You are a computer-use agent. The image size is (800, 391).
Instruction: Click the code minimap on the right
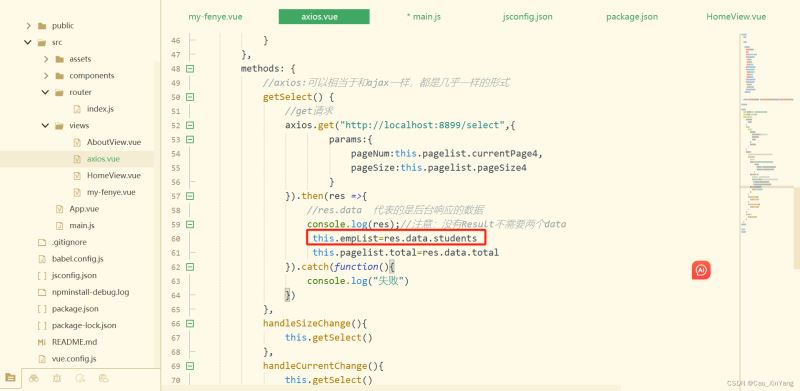click(x=767, y=133)
